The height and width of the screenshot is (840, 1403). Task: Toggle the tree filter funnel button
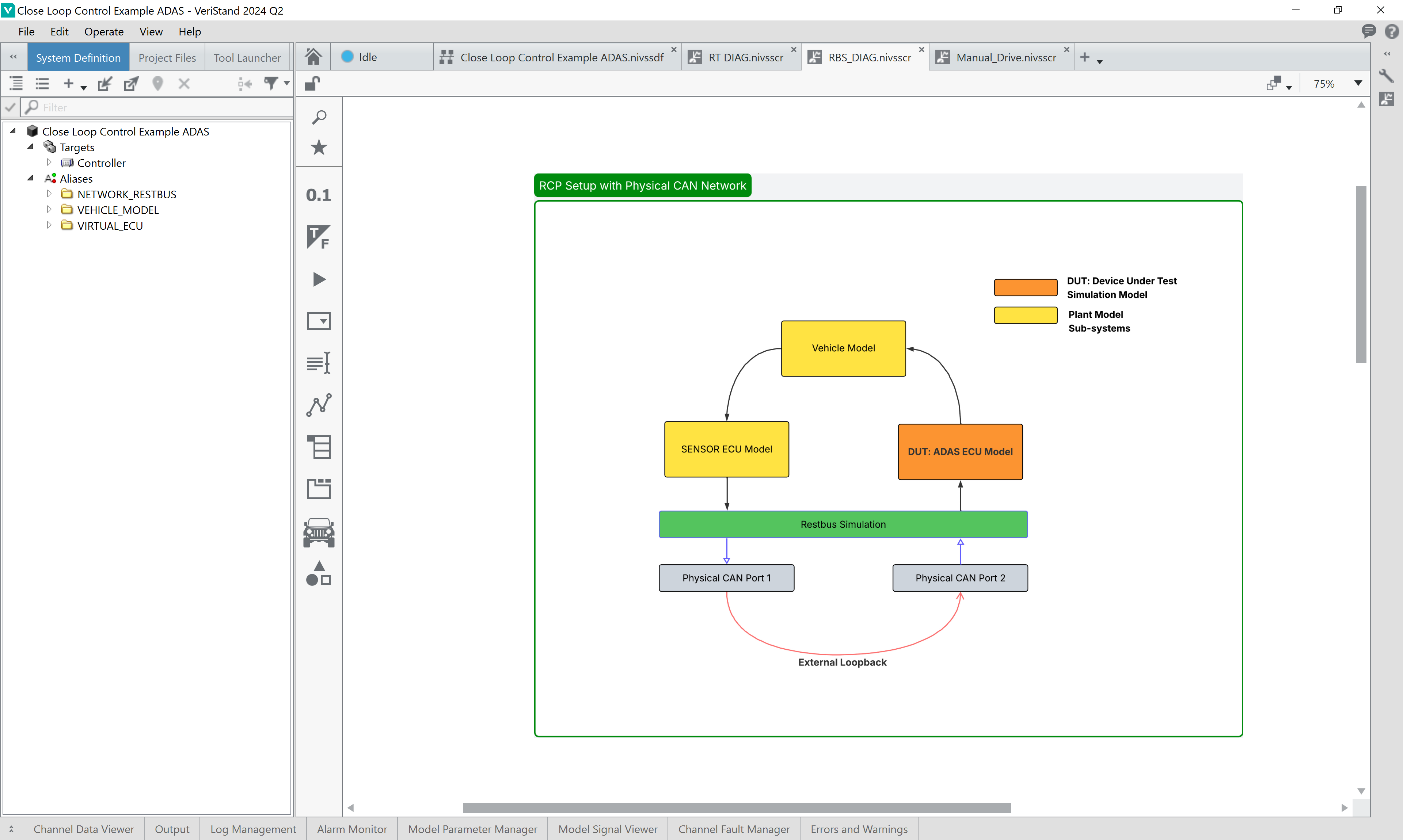tap(272, 84)
